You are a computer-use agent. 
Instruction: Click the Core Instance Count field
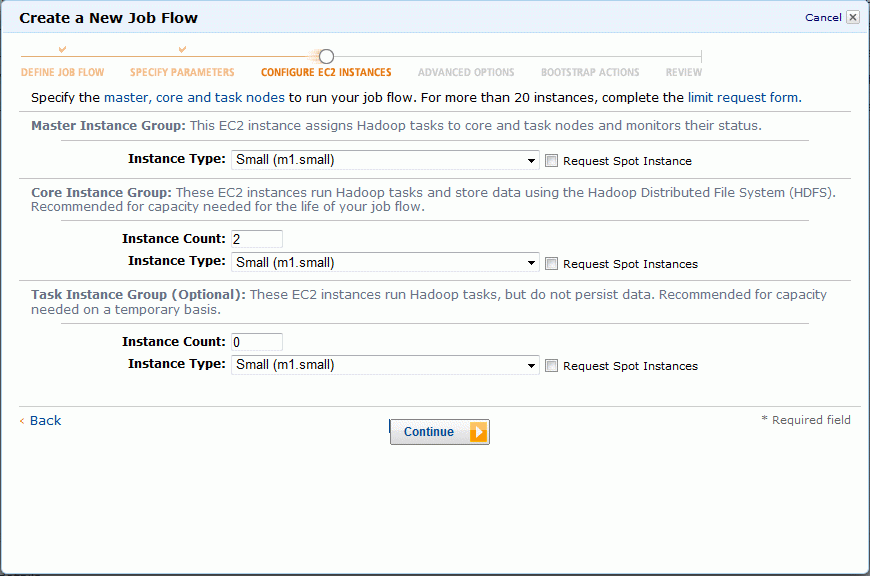[x=257, y=239]
